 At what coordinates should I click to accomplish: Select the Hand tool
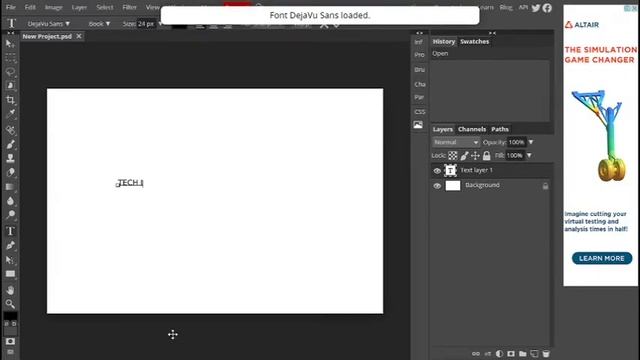(x=10, y=290)
